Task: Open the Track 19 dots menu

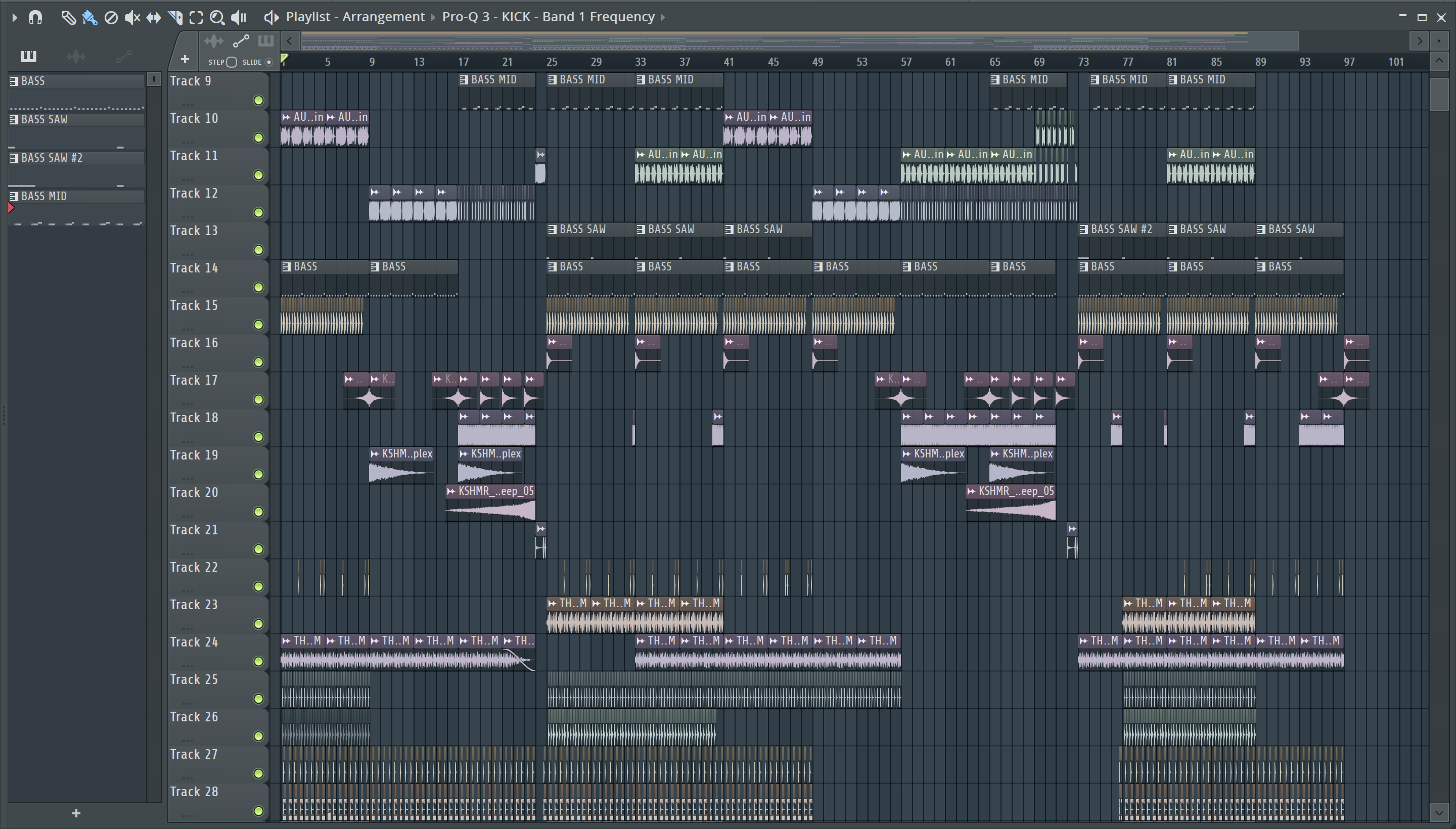Action: point(188,479)
